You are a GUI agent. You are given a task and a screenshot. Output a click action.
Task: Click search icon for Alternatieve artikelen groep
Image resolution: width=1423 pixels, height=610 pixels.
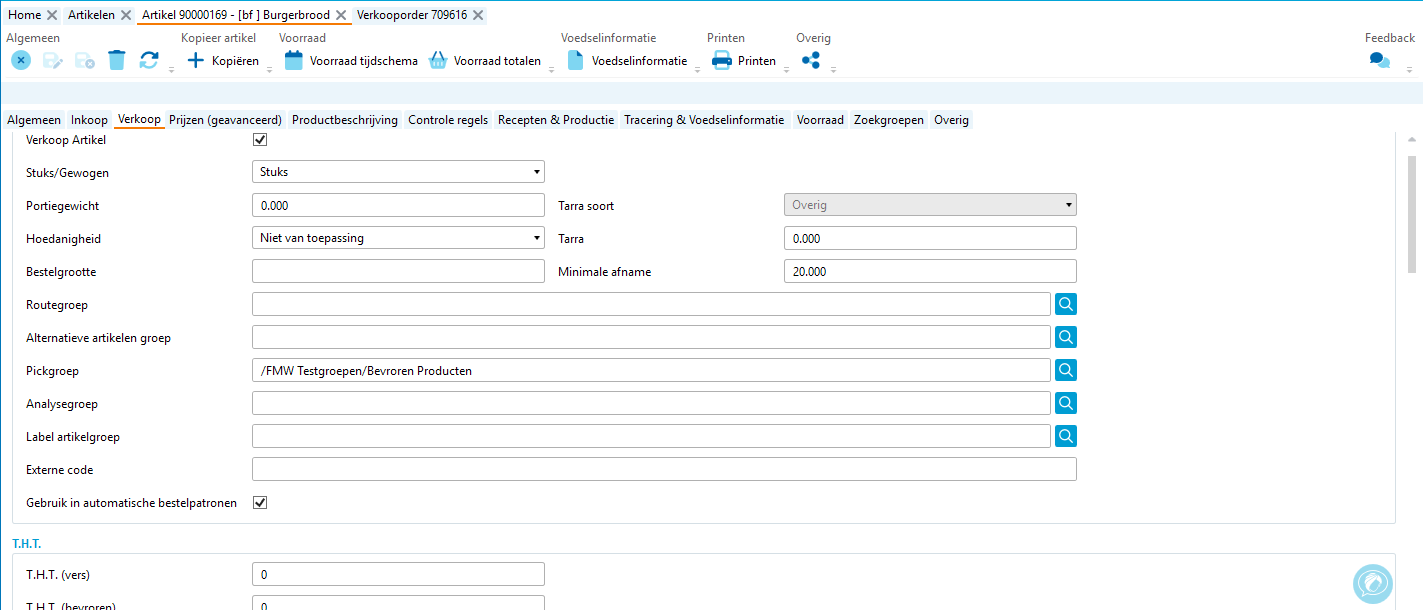point(1066,337)
